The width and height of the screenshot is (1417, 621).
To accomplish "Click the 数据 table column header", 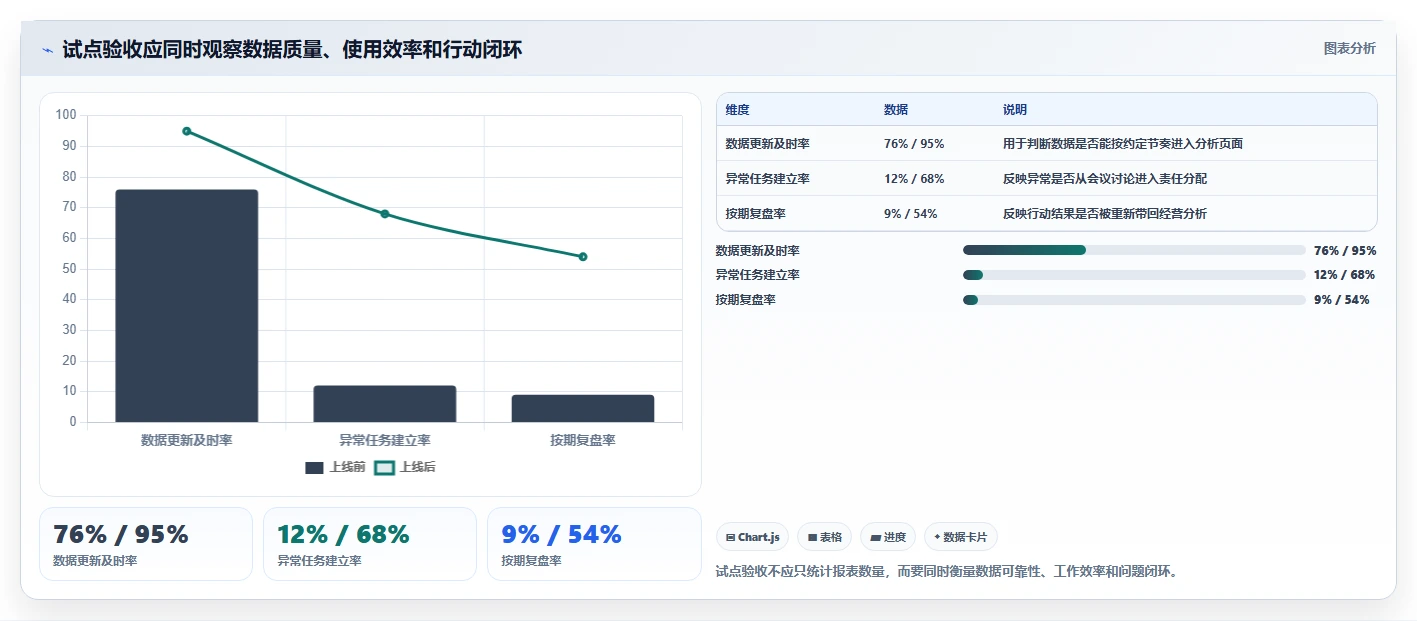I will (x=896, y=110).
